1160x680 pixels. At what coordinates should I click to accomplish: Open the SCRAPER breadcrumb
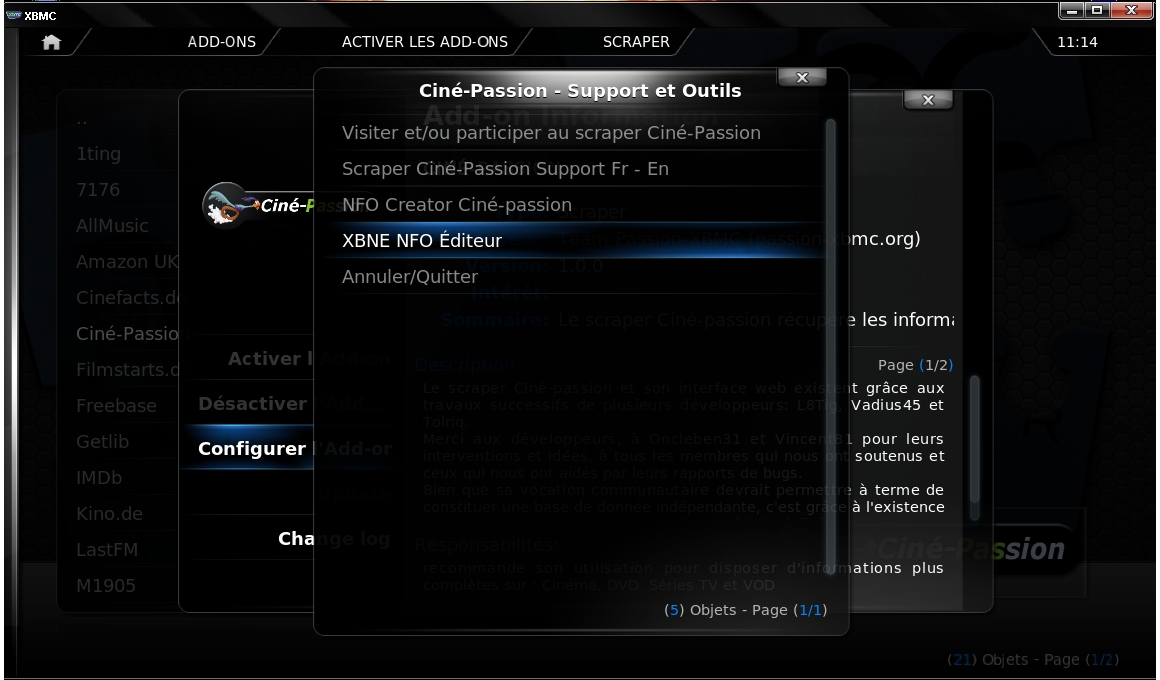(635, 42)
